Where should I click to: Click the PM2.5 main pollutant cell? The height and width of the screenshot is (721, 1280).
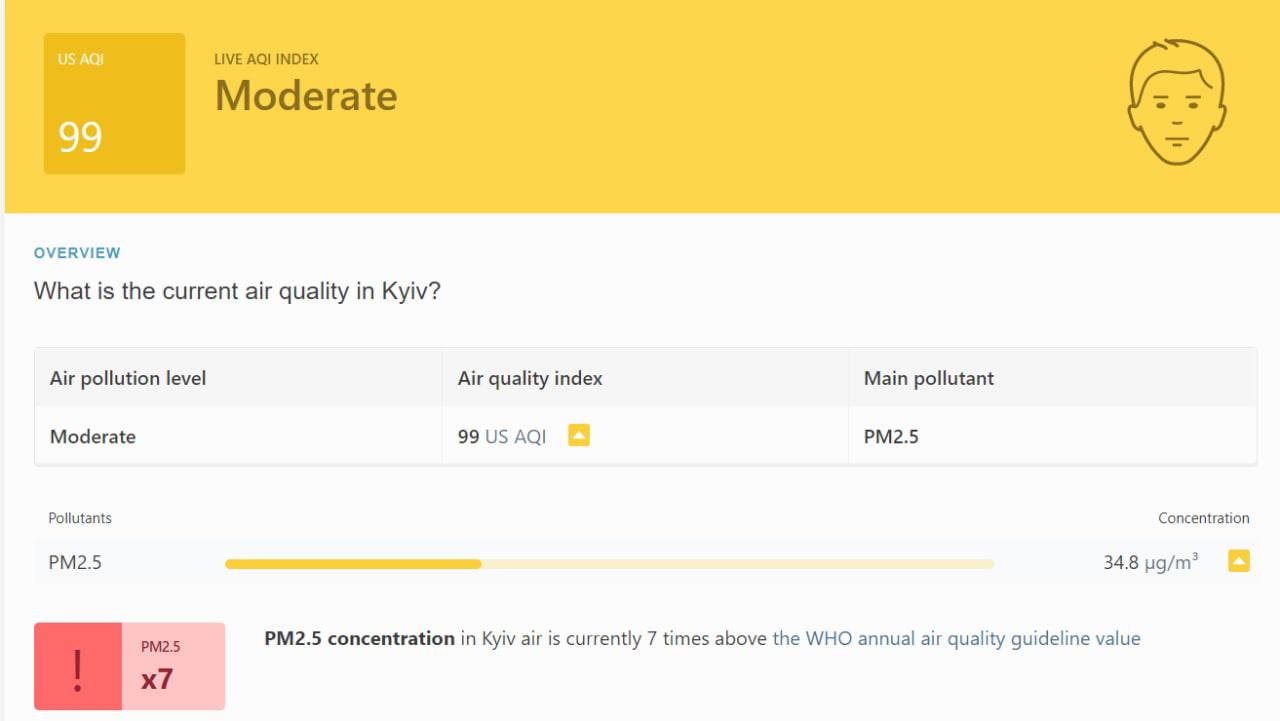891,437
